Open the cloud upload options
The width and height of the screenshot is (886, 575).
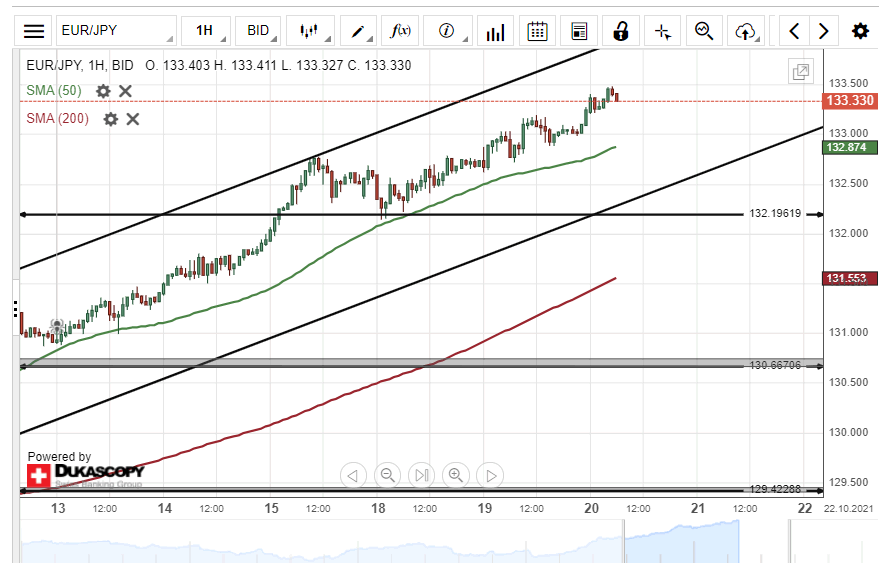745,31
